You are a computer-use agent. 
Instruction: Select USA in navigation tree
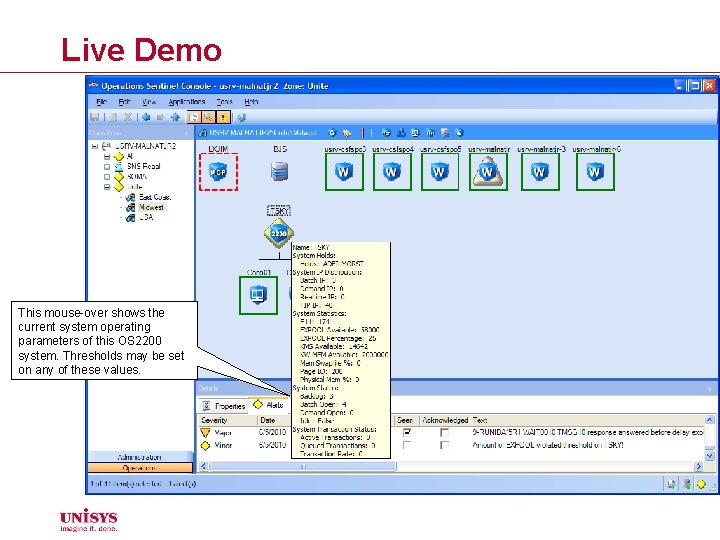pos(146,217)
